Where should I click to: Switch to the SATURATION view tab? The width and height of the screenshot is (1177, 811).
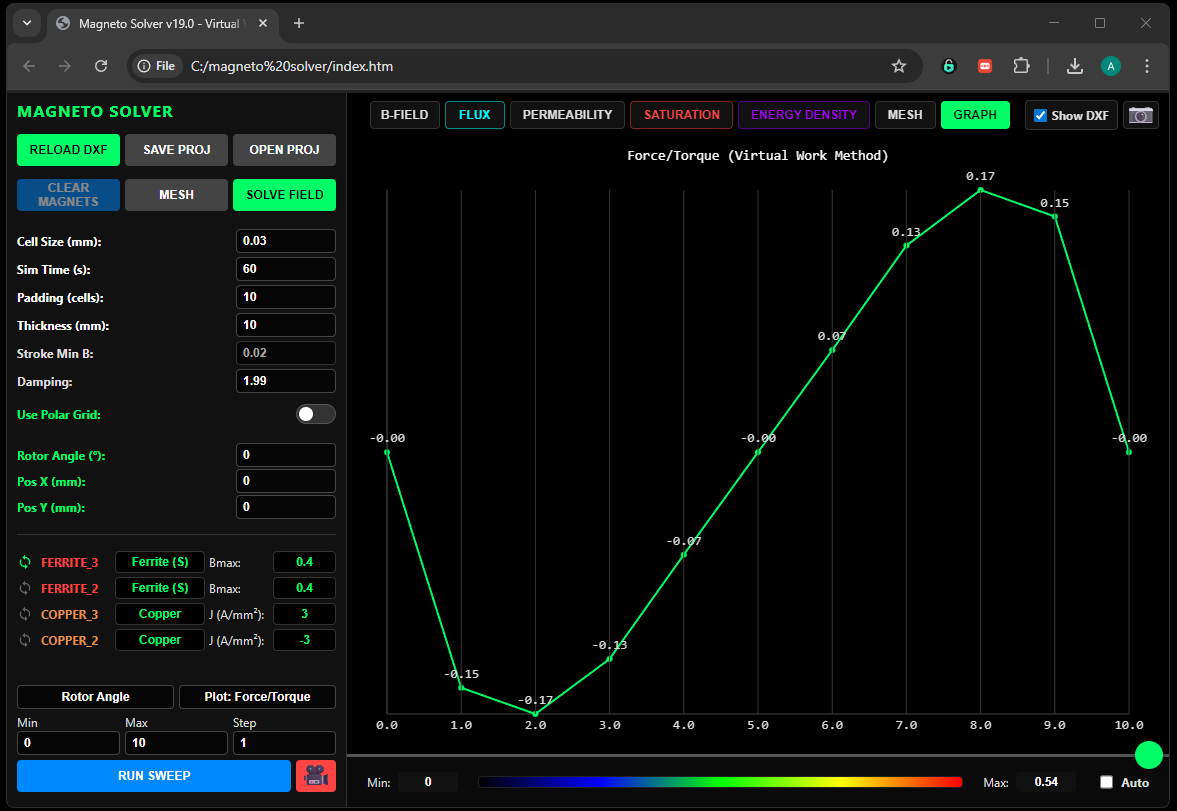[x=681, y=115]
